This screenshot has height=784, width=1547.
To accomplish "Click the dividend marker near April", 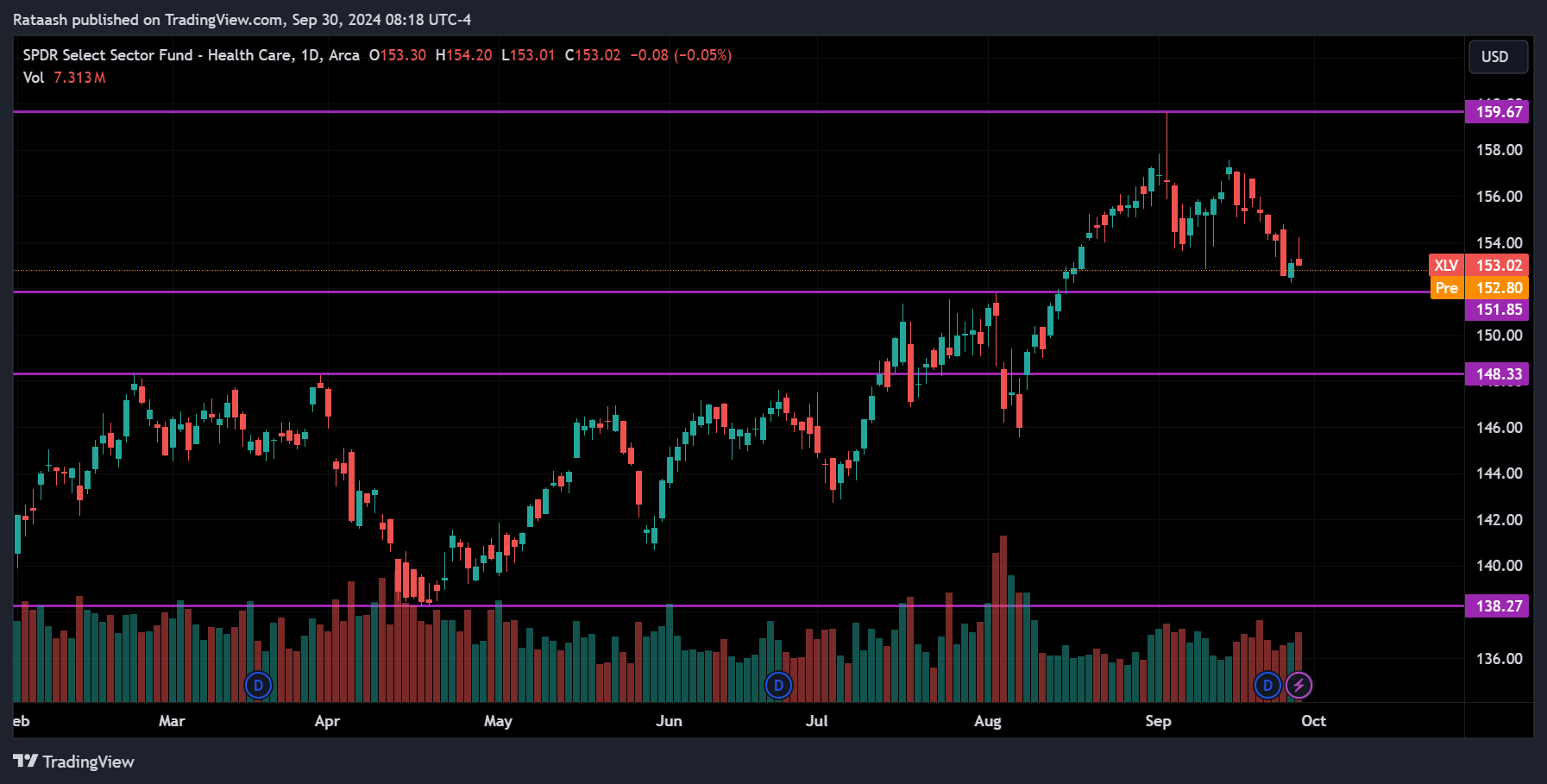I will [x=259, y=686].
